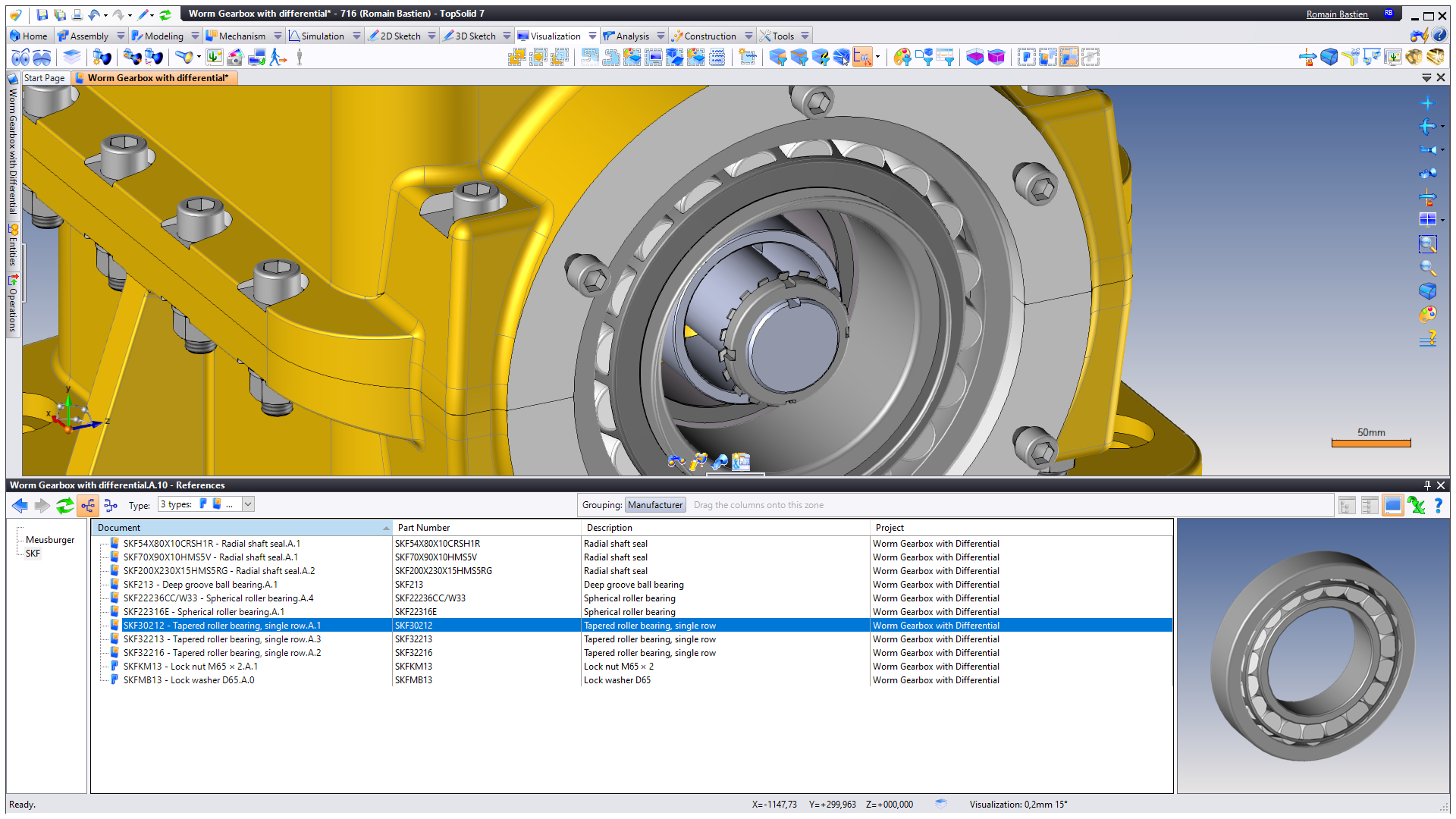Viewport: 1456px width, 819px height.
Task: Click the Manufacturer grouping button
Action: pos(655,505)
